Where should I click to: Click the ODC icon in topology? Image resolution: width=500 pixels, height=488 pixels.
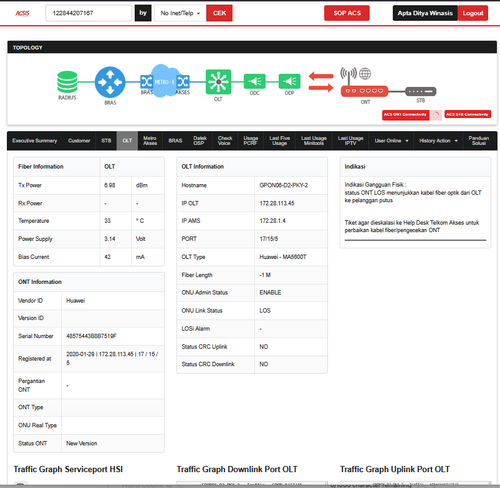tap(255, 81)
